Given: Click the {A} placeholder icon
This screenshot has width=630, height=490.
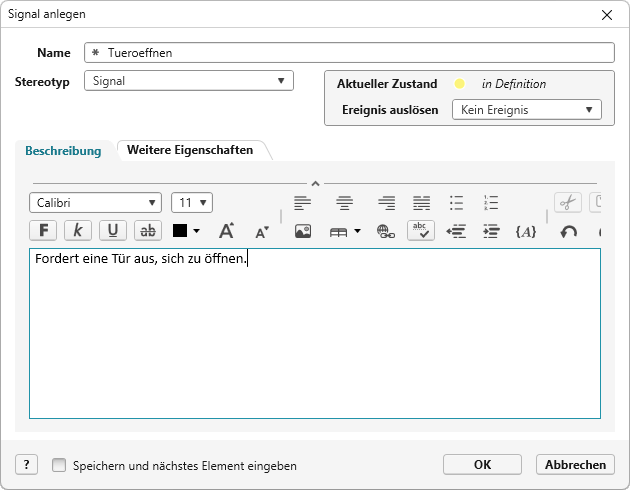Looking at the screenshot, I should pos(526,231).
